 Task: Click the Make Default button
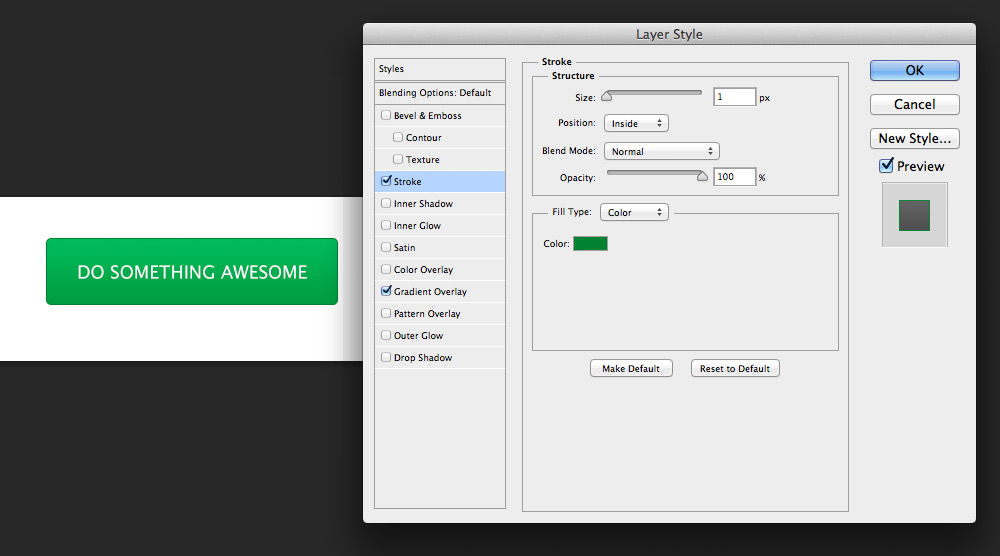tap(631, 369)
